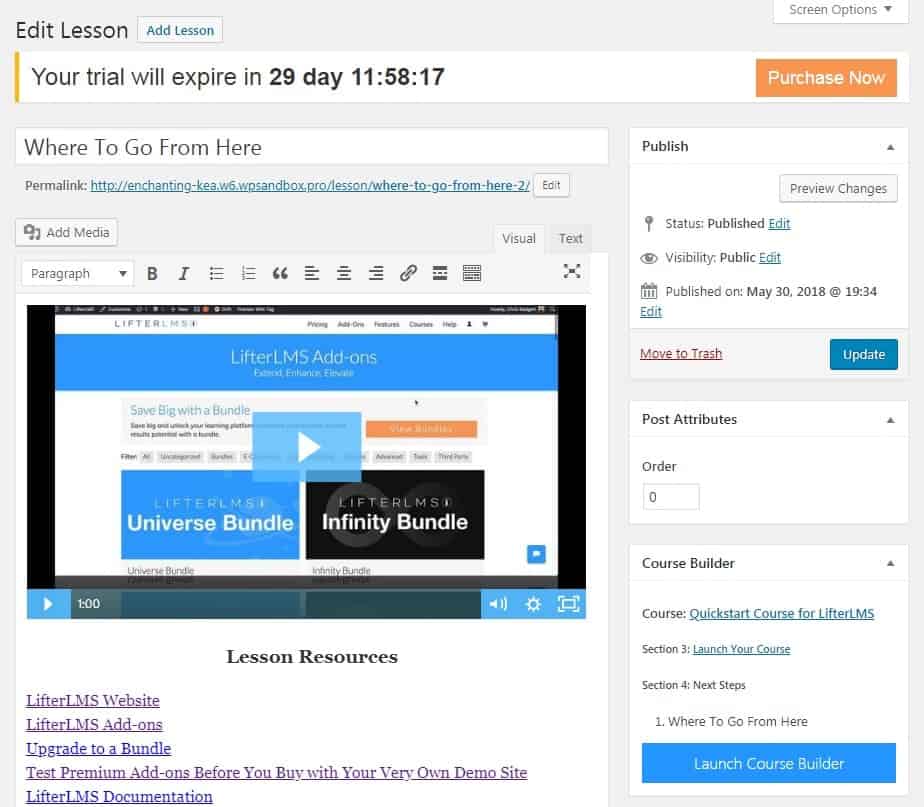Open Quickstart Course for LifterLMS link

coord(781,614)
